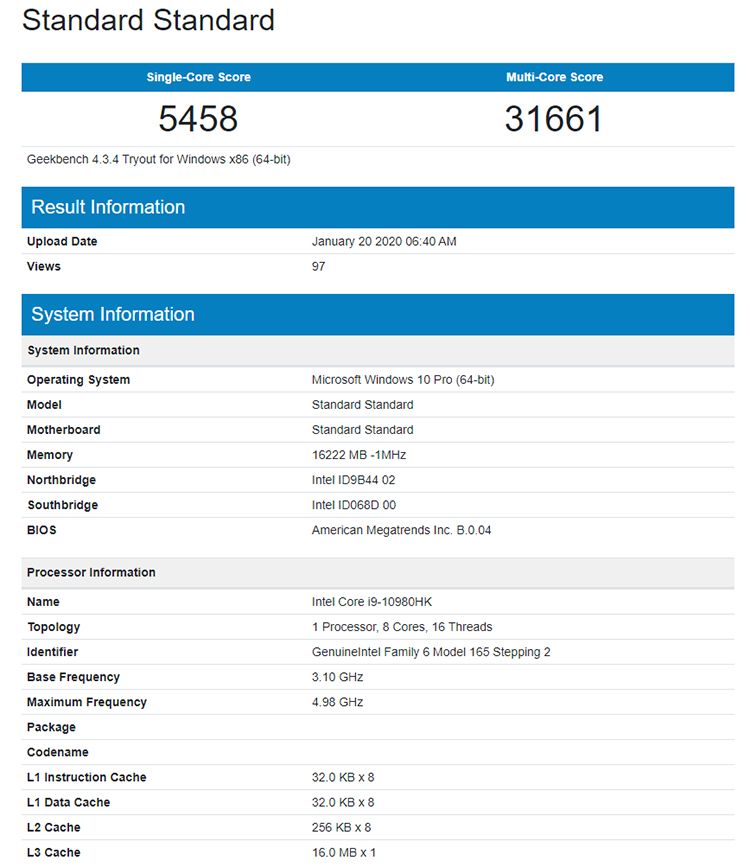Click the Views count 97
Screen dimensions: 750x867
click(318, 267)
